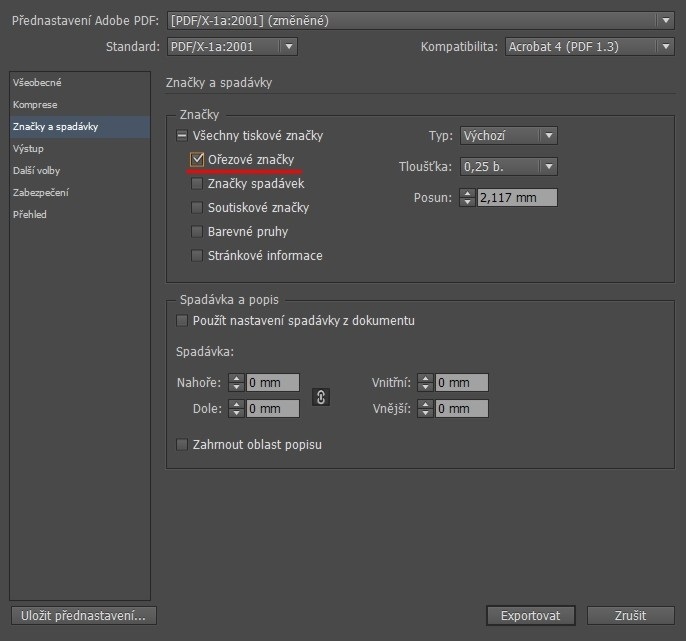Click the Vnitřní bleed input field
The width and height of the screenshot is (686, 641).
coord(462,382)
